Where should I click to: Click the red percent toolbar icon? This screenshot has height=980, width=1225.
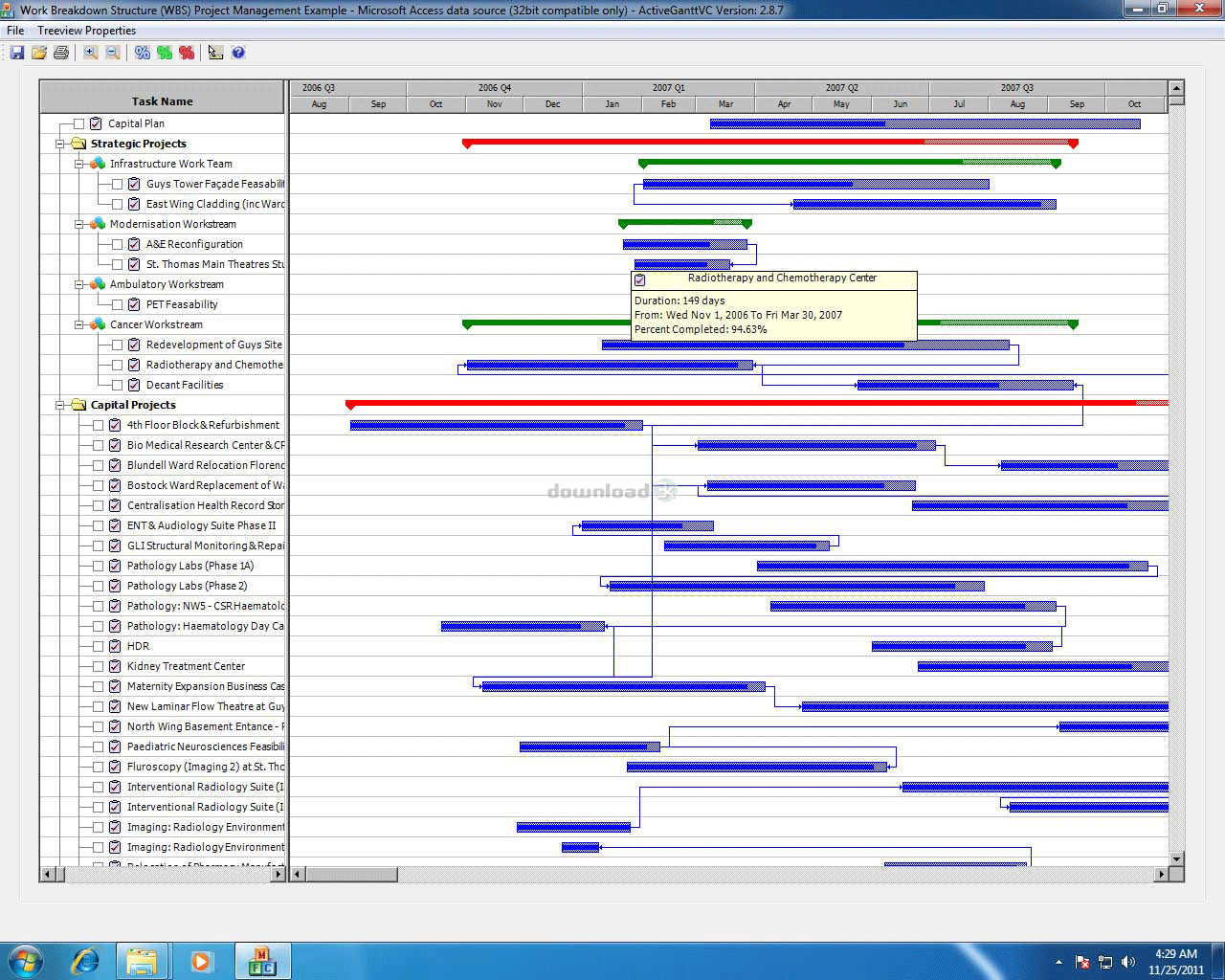(x=187, y=53)
